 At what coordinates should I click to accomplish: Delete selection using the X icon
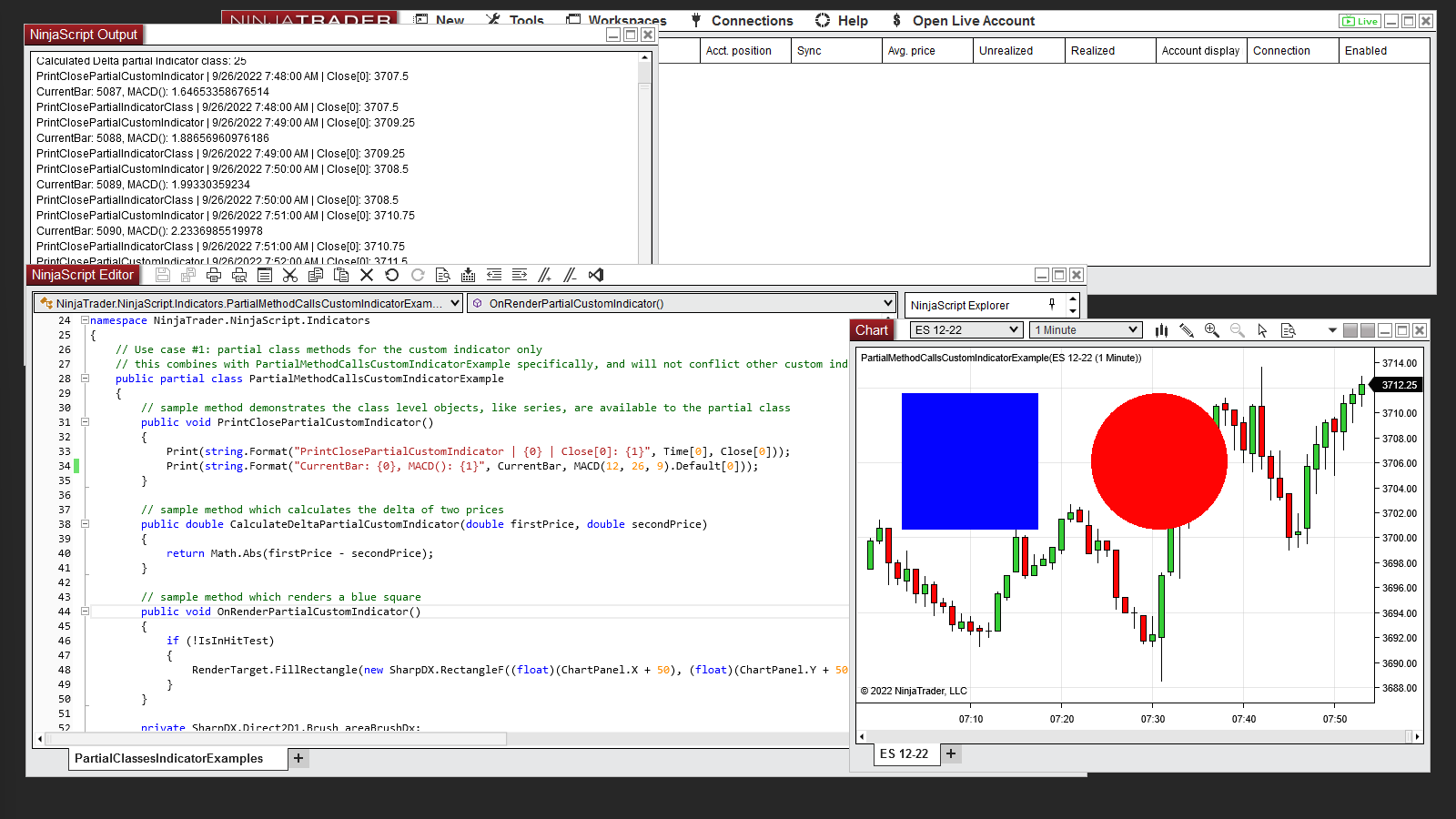[x=367, y=275]
